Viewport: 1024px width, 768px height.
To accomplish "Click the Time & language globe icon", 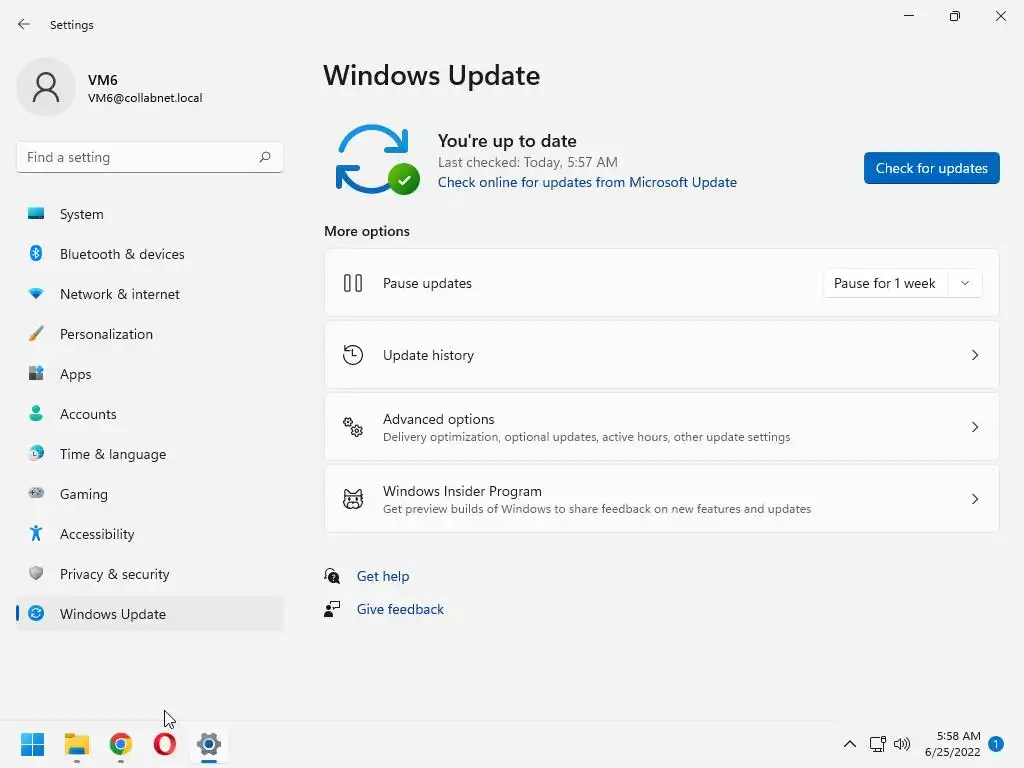I will coord(36,453).
